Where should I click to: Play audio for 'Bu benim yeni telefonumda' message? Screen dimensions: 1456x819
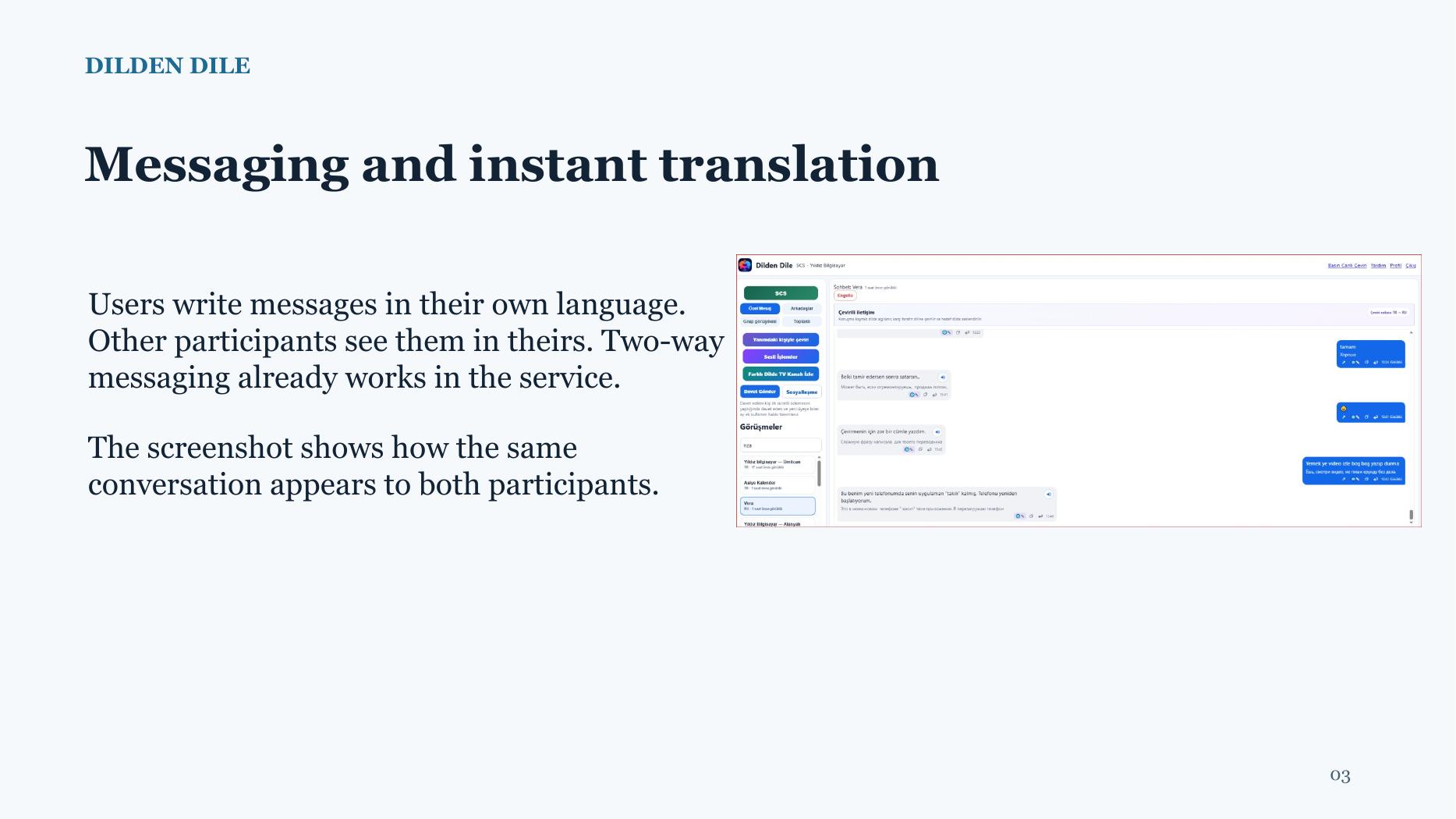tap(1049, 494)
